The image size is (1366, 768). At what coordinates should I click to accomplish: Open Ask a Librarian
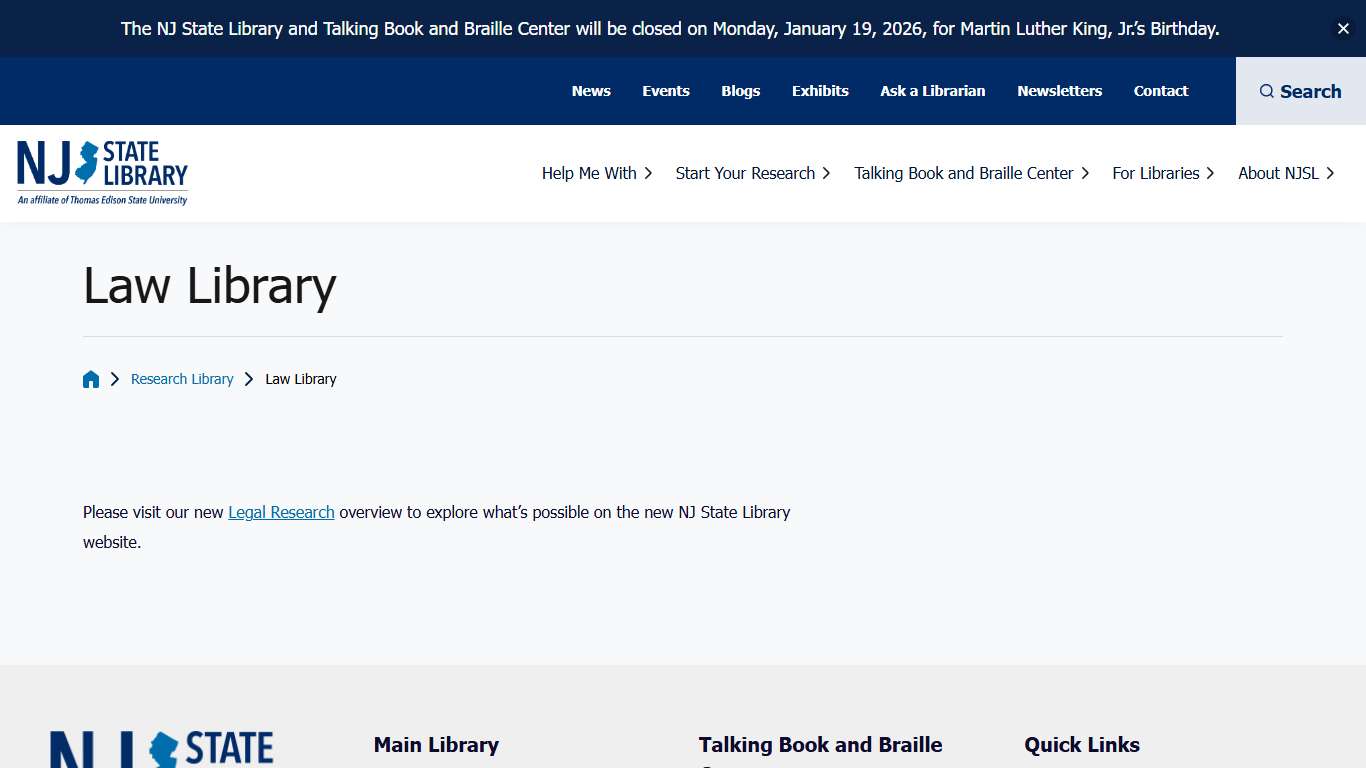(x=932, y=91)
